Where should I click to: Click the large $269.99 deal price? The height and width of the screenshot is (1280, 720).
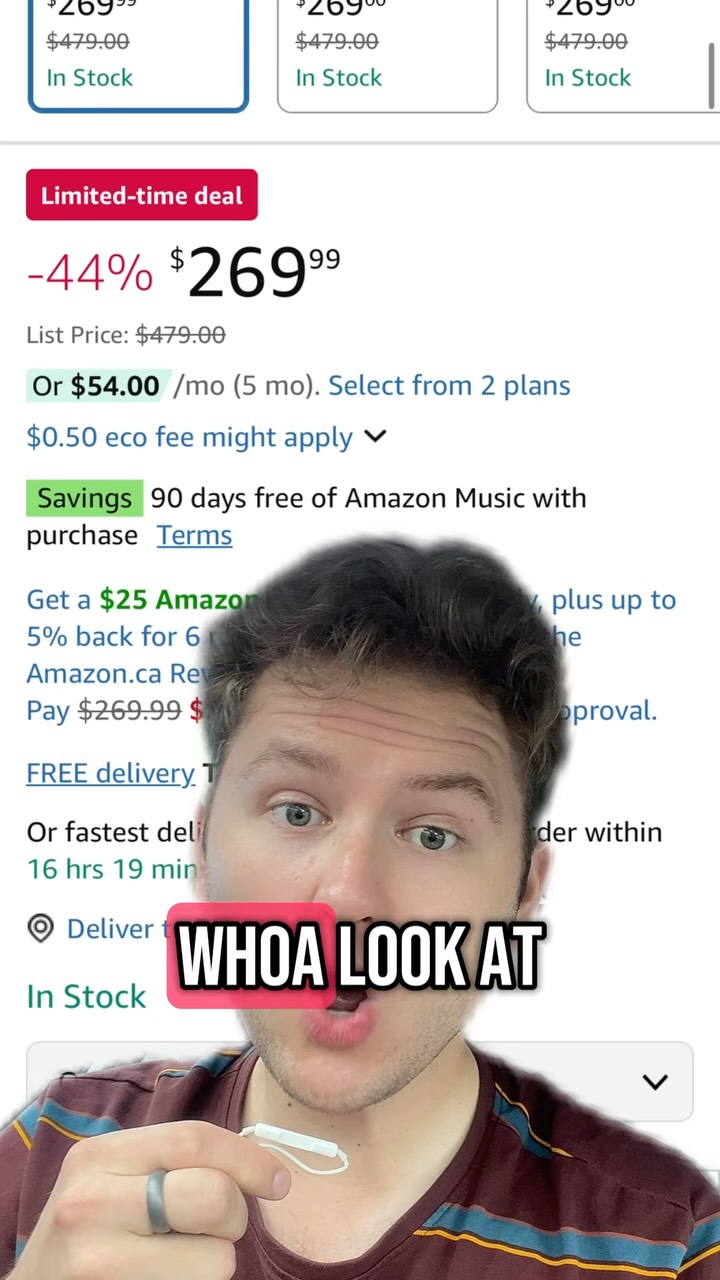click(255, 271)
